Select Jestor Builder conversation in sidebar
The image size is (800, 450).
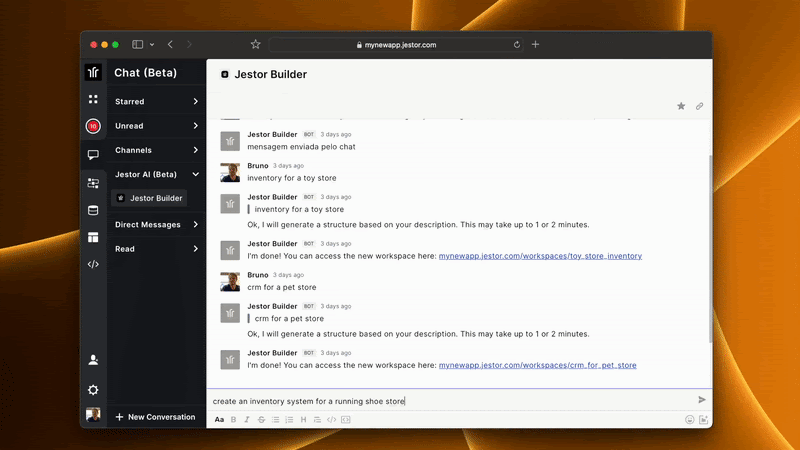[x=149, y=198]
